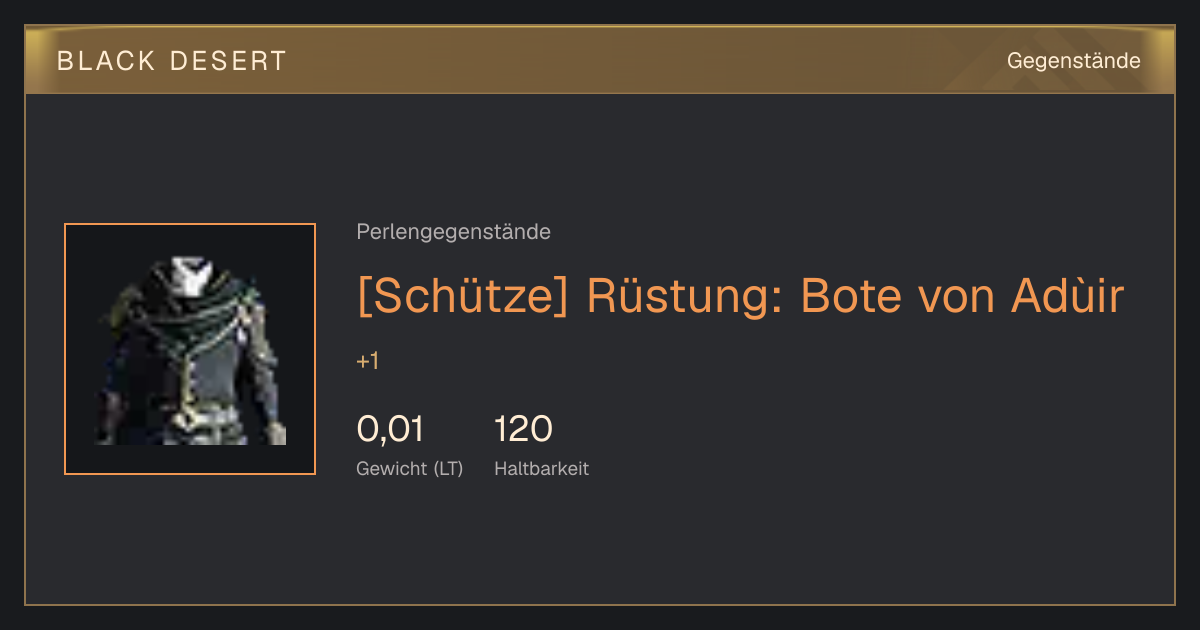Click the name Adùir in item title

pyautogui.click(x=1068, y=295)
